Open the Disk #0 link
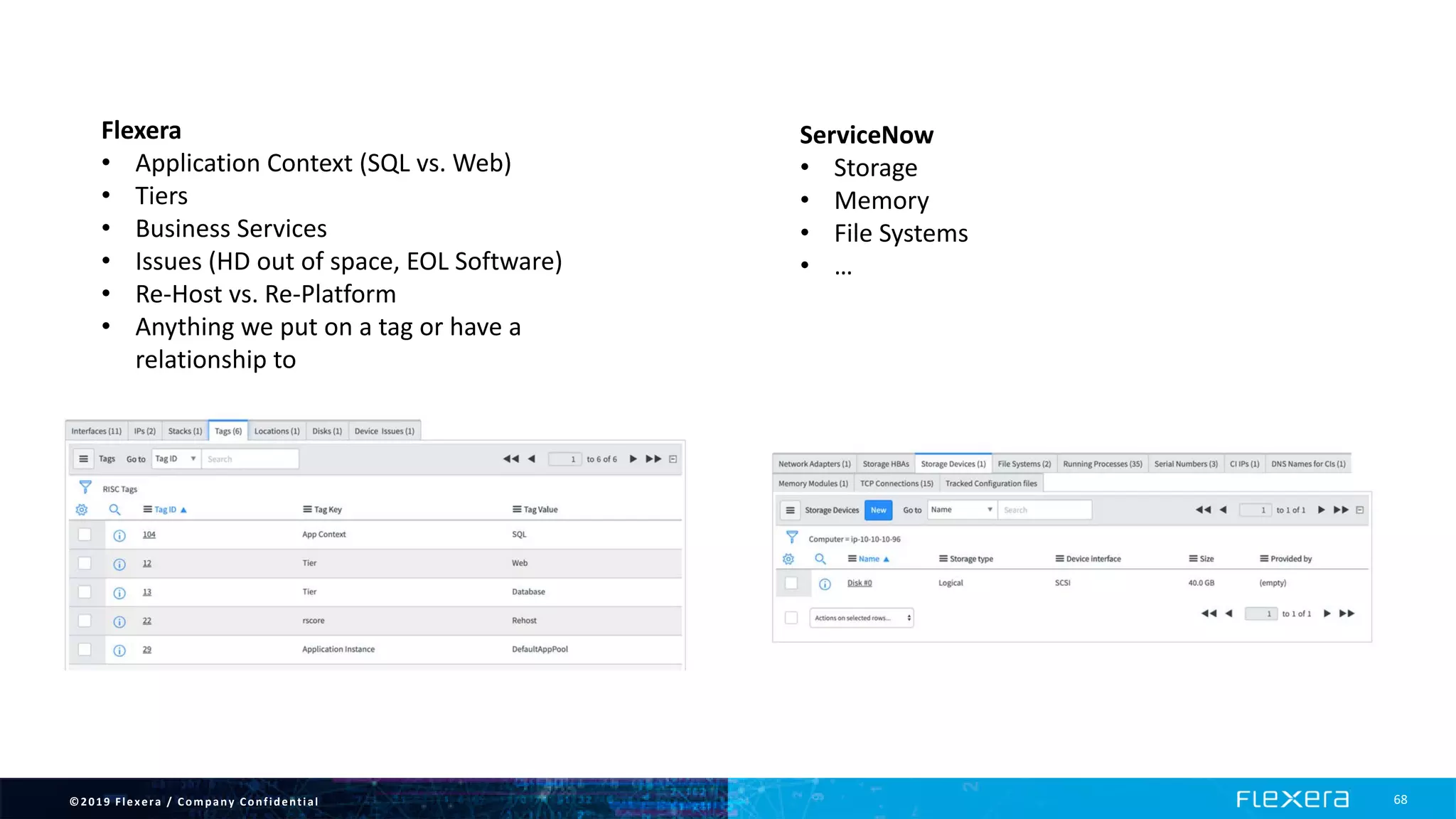This screenshot has height=819, width=1456. tap(860, 583)
